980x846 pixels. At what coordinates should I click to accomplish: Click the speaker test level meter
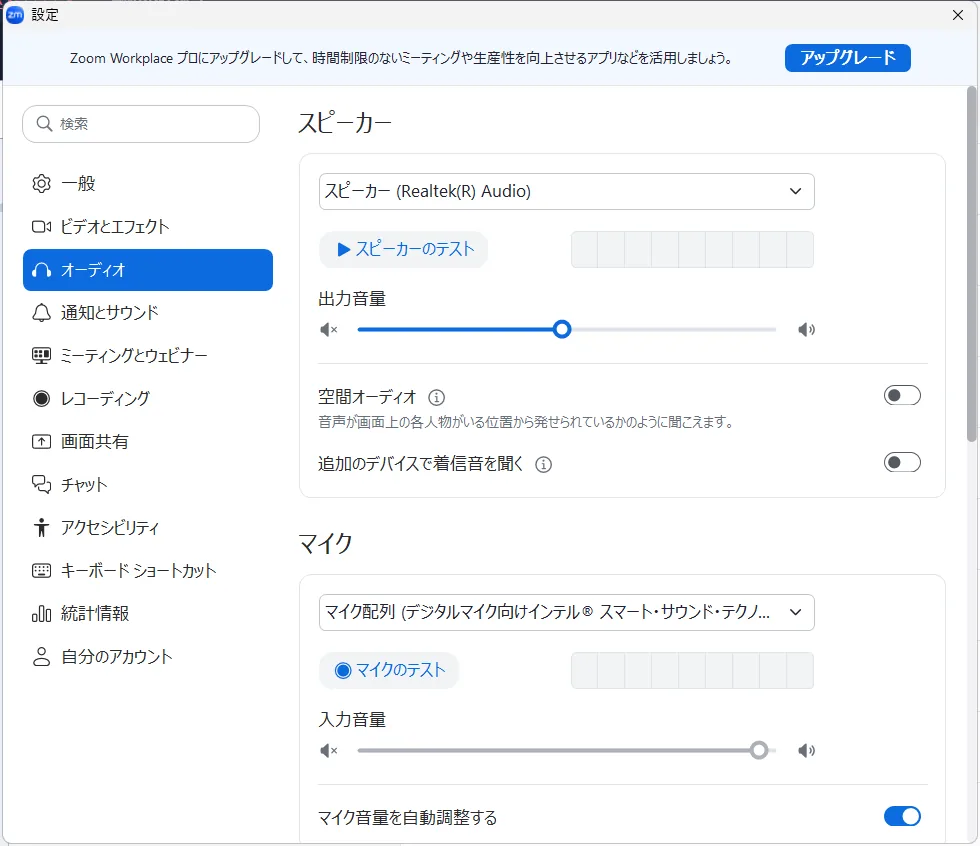coord(692,249)
